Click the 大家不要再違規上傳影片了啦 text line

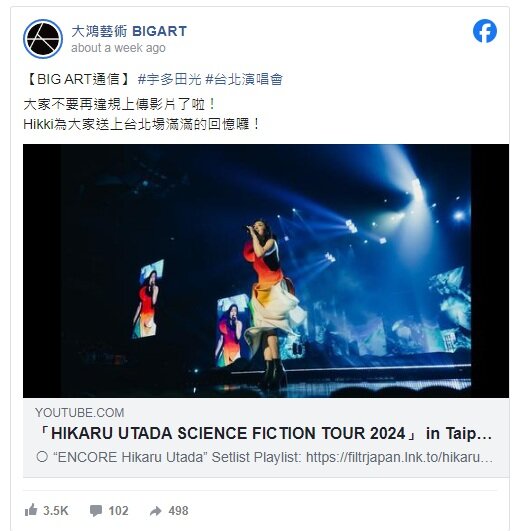(x=119, y=104)
